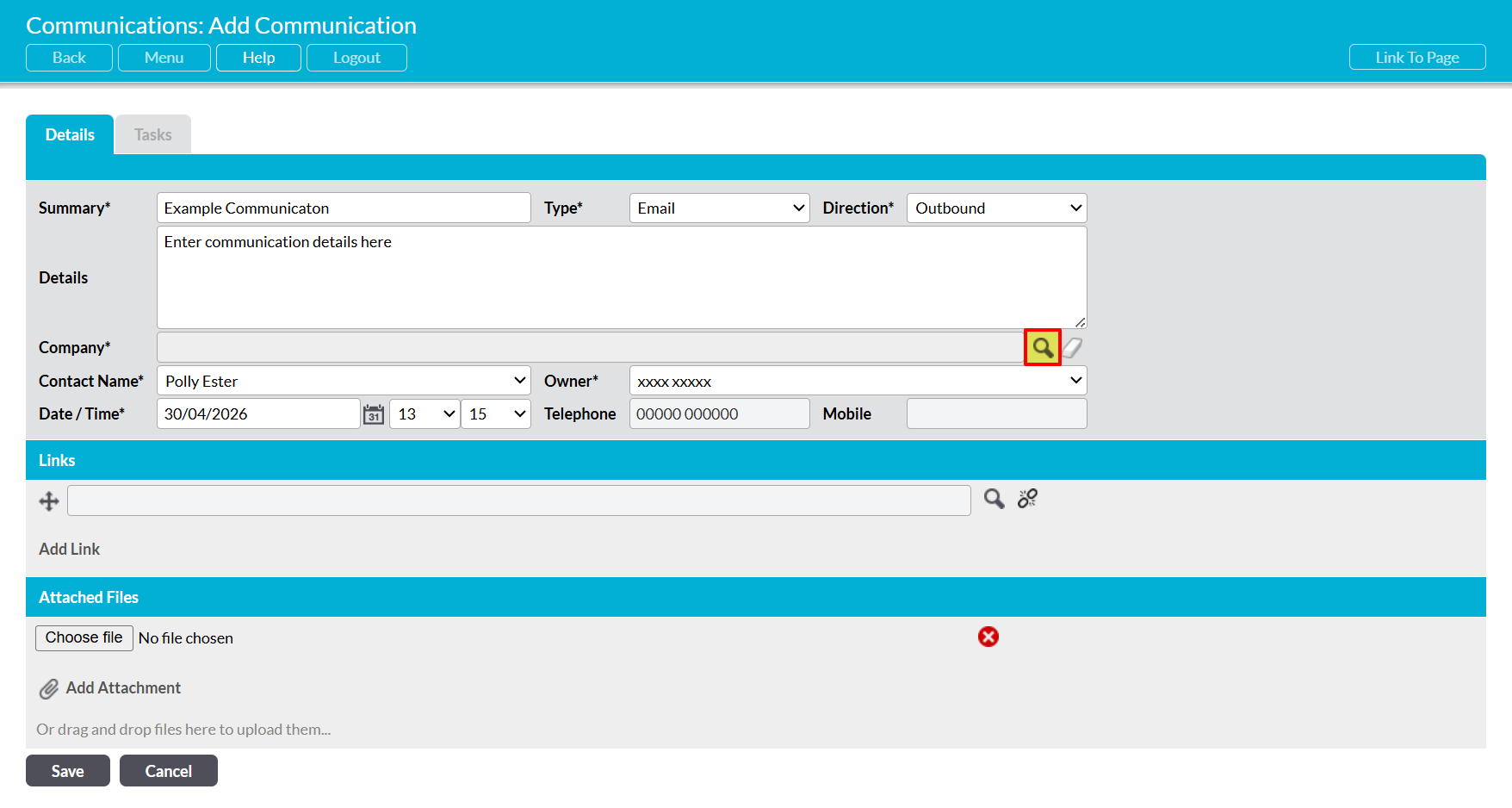This screenshot has height=808, width=1512.
Task: Select the Details tab
Action: point(70,135)
